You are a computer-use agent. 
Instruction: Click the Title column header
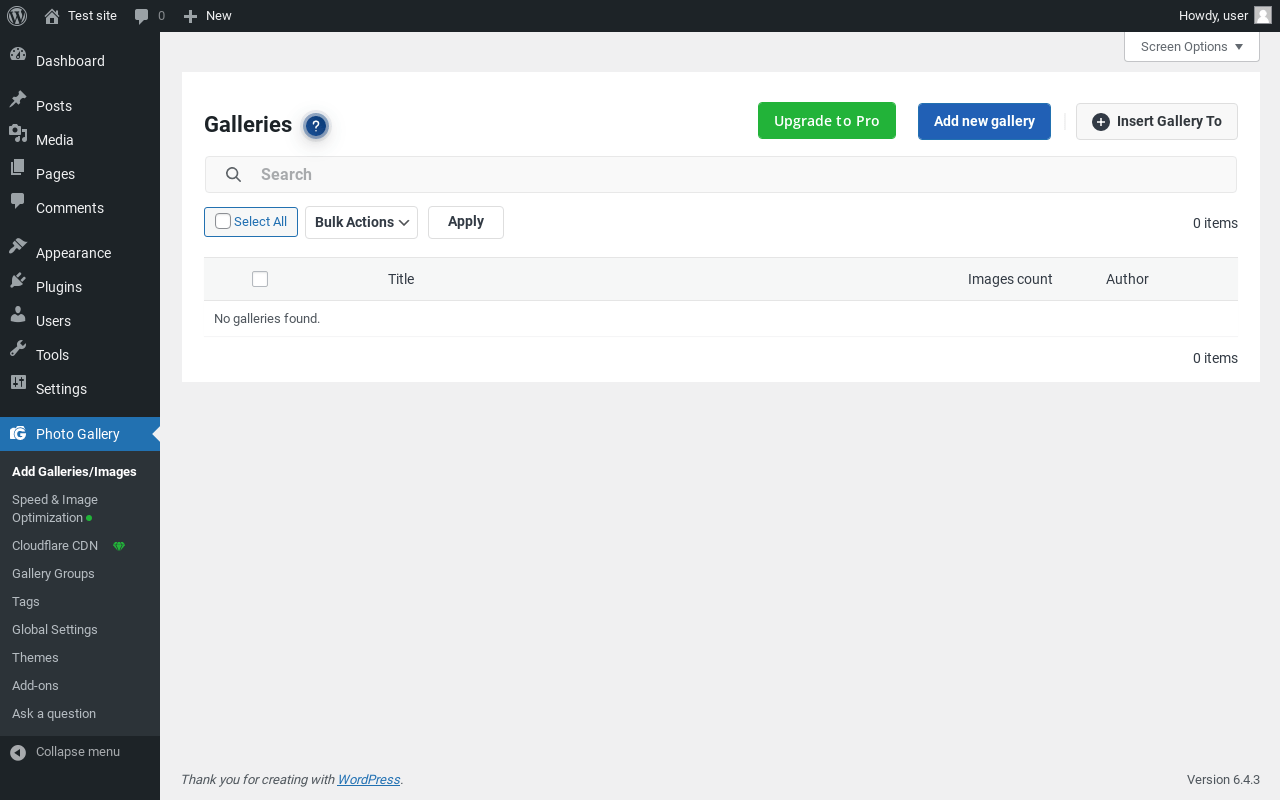[401, 279]
